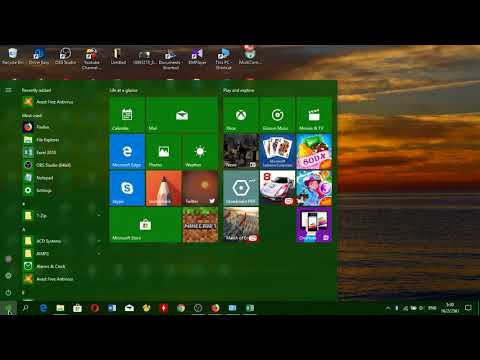Launch Edge from the taskbar

pyautogui.click(x=43, y=308)
